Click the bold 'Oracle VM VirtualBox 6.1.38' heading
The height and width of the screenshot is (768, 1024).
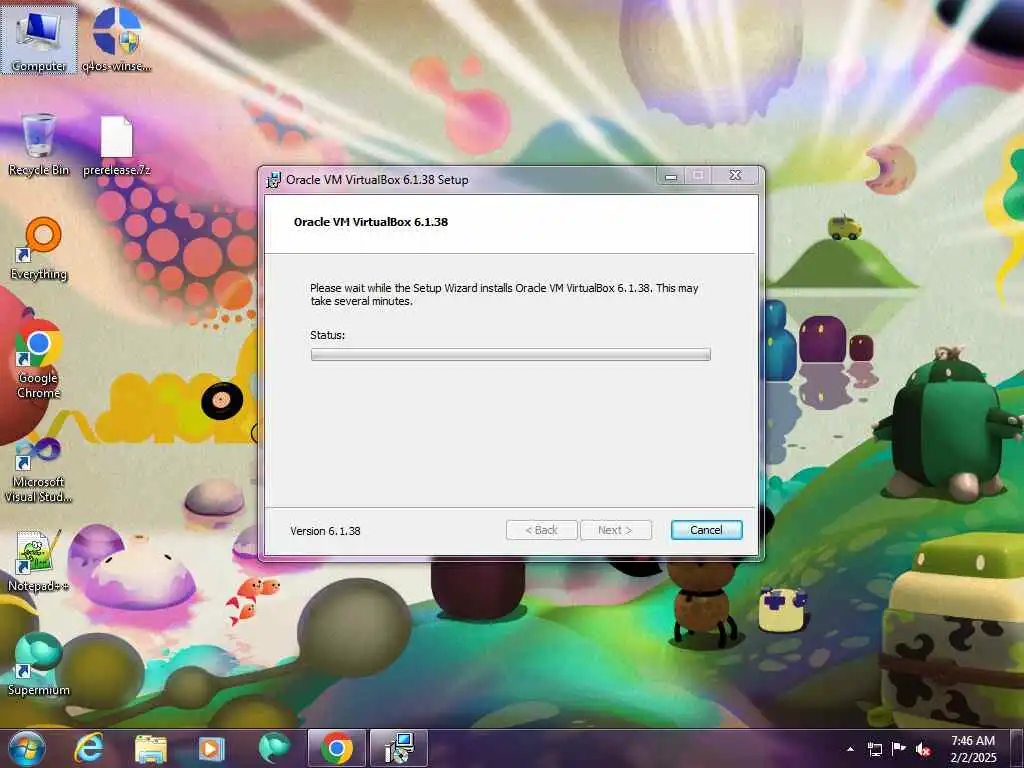371,222
